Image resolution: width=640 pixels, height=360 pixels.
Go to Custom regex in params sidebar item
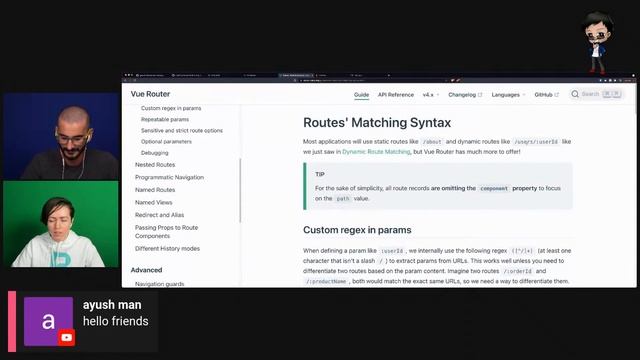coord(171,108)
